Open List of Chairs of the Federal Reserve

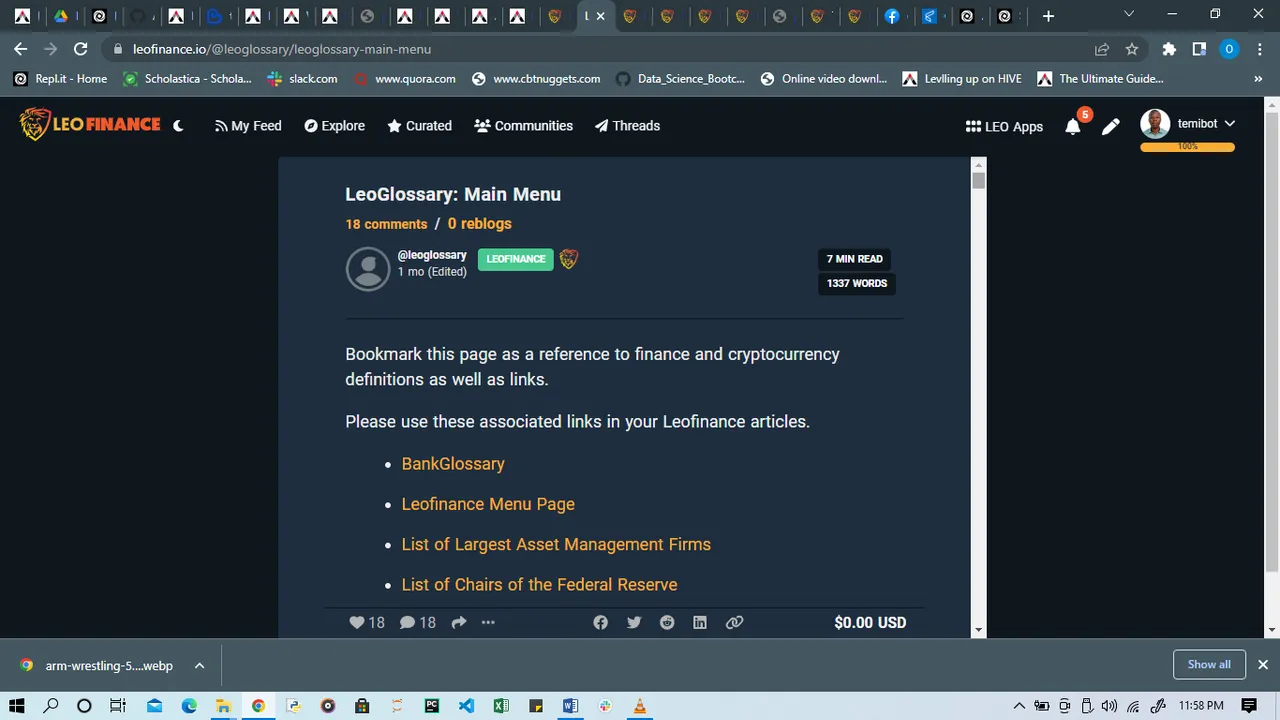pos(539,584)
